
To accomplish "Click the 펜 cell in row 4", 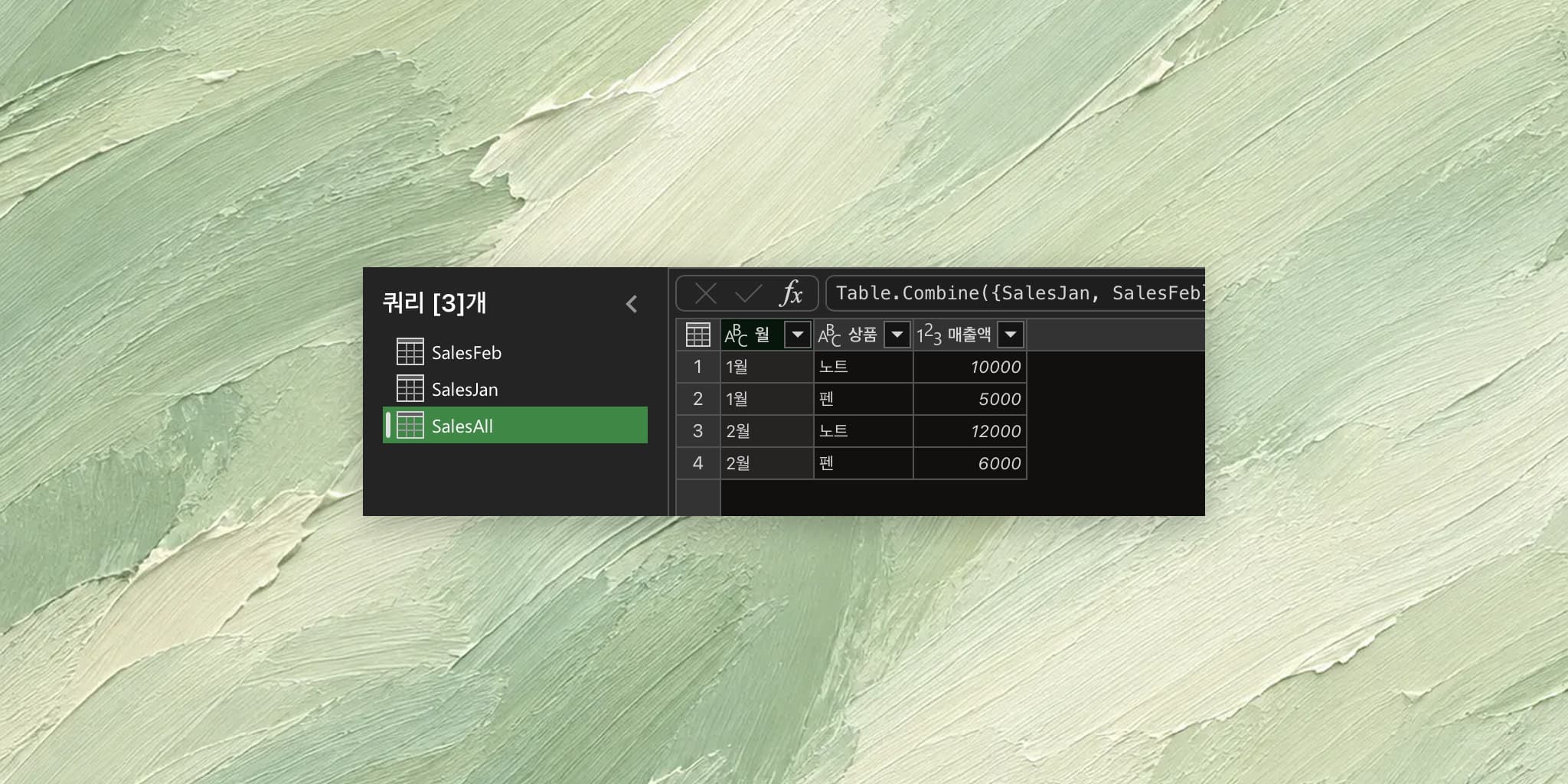I will click(864, 463).
